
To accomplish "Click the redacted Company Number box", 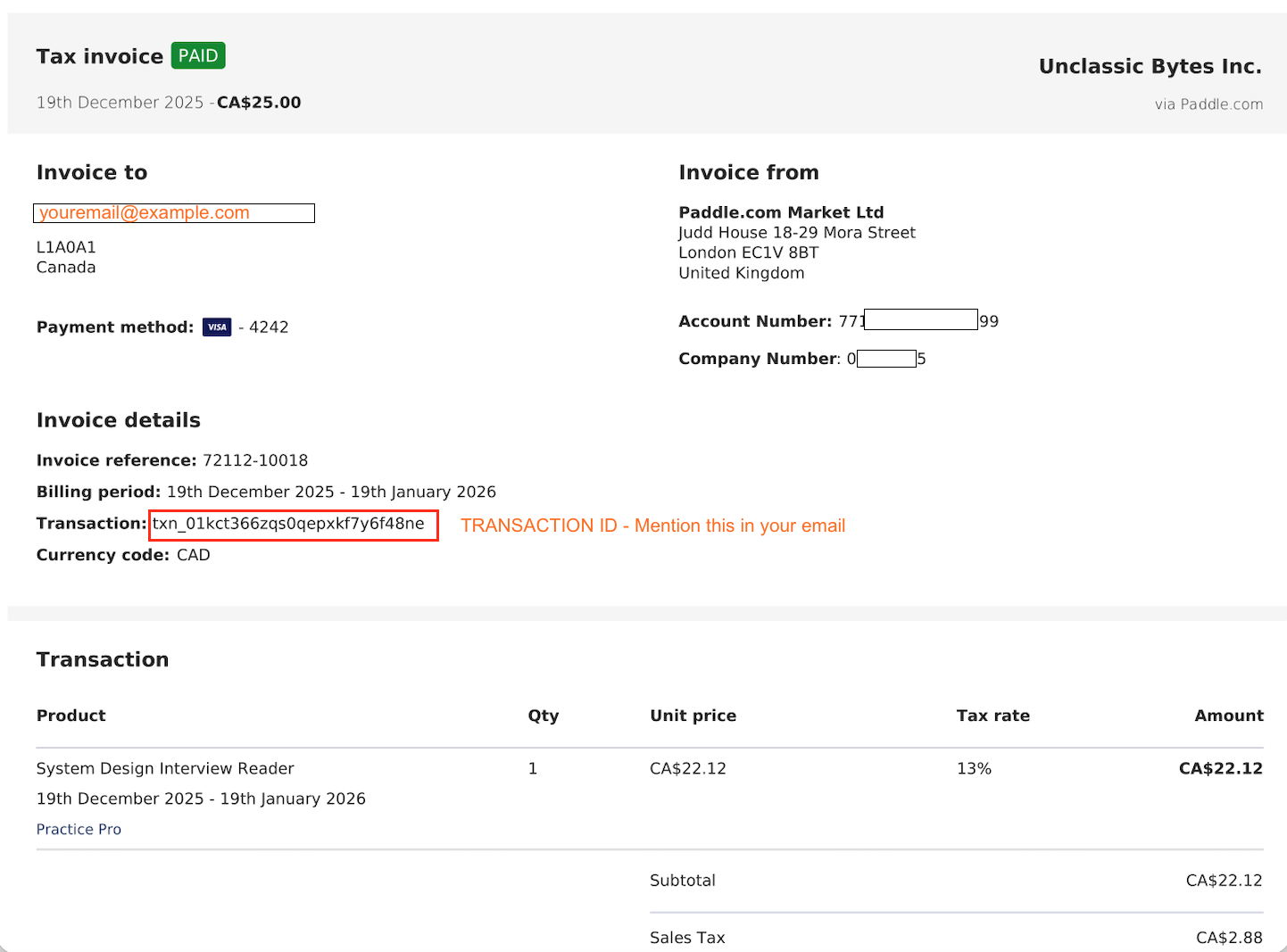I will [884, 359].
